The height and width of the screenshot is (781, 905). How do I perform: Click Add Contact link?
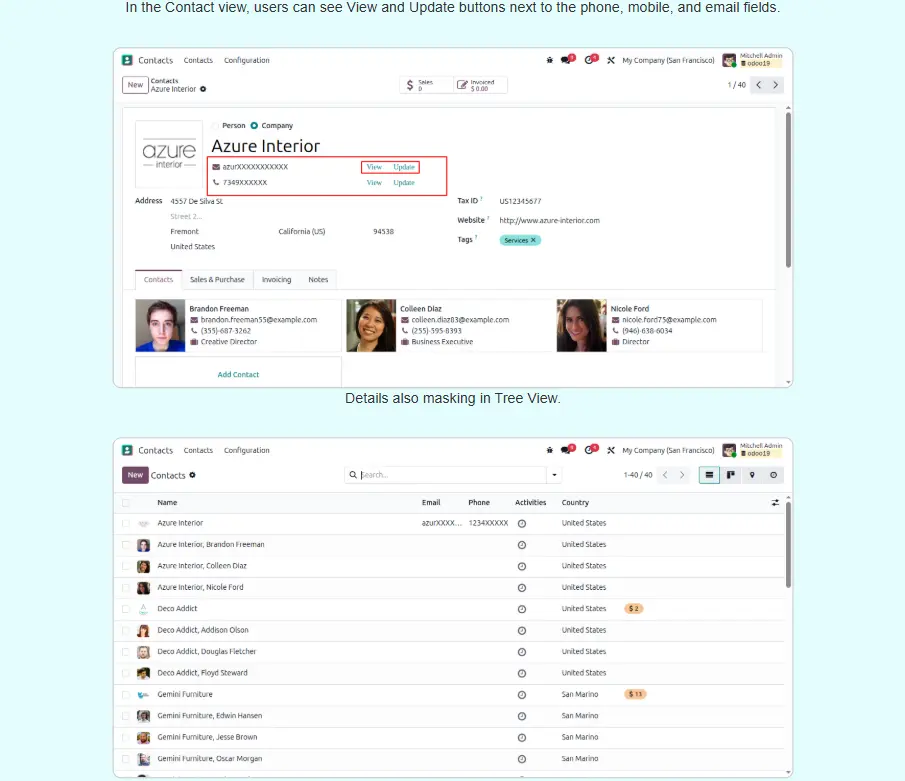pyautogui.click(x=238, y=374)
